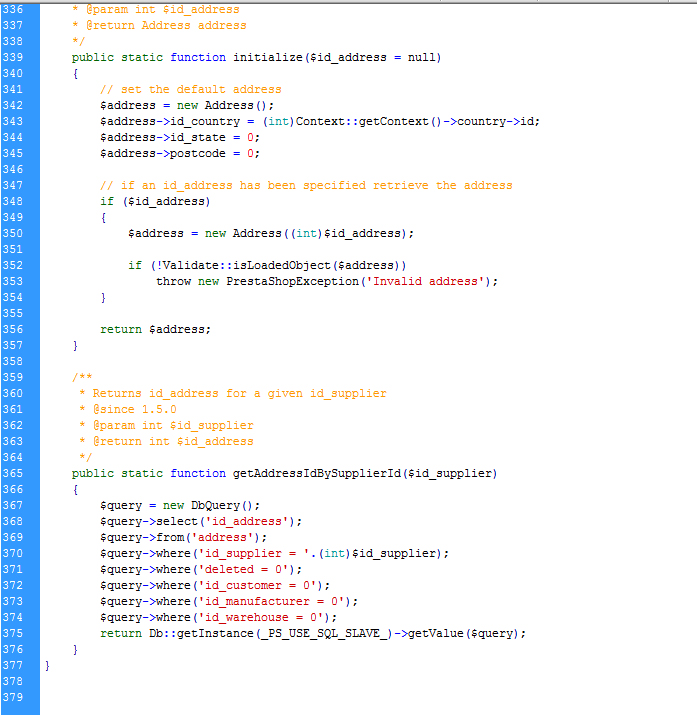Viewport: 697px width, 715px height.
Task: Click 'Validate::isLoadedObject' call
Action: point(247,265)
